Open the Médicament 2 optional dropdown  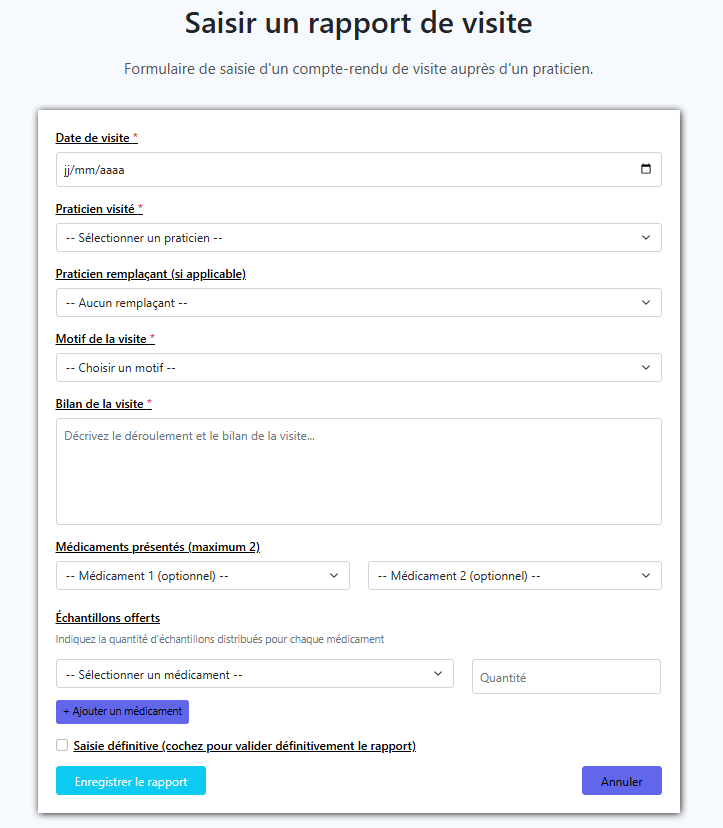[x=514, y=575]
